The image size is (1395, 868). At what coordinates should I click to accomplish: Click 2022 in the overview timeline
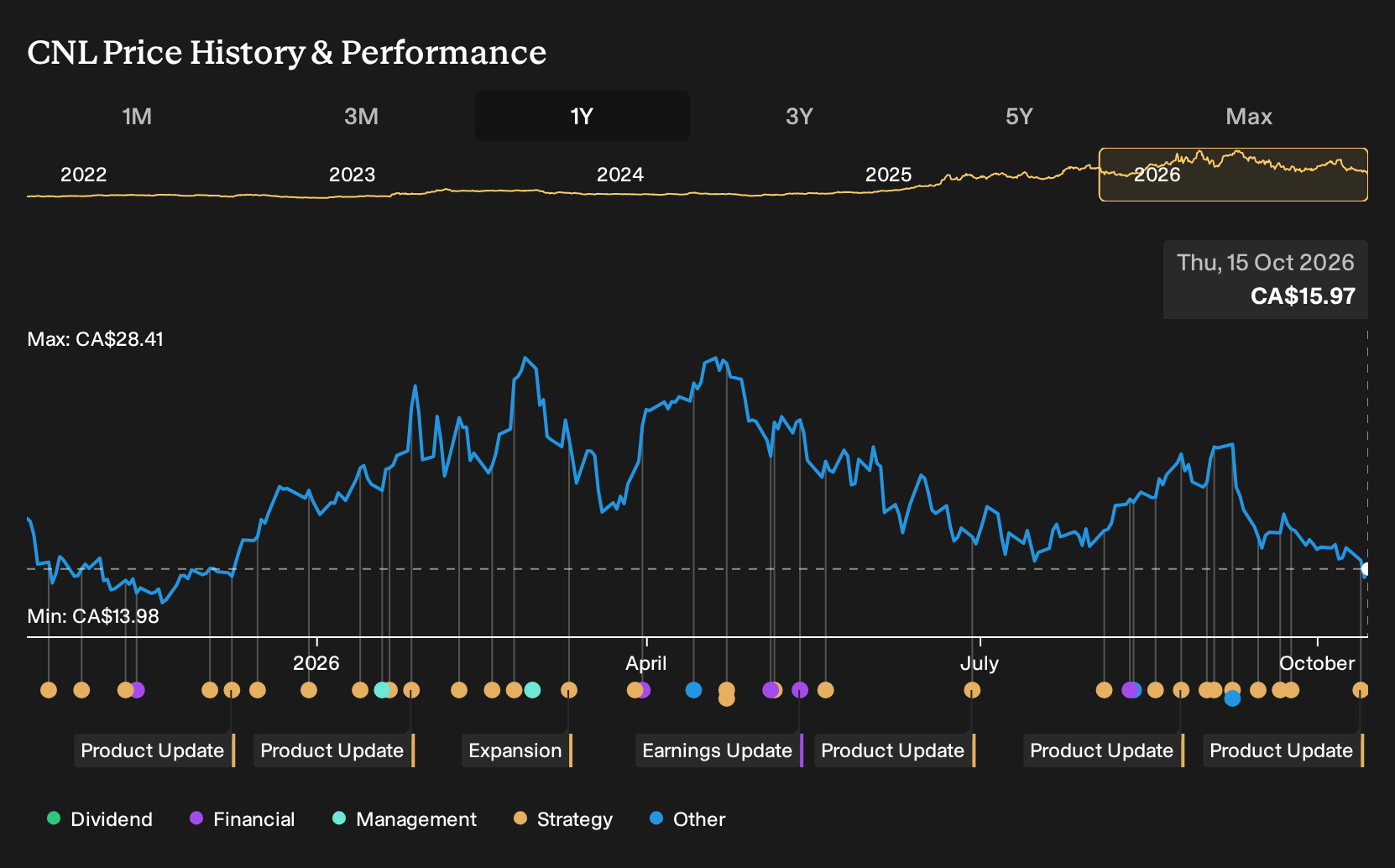[84, 175]
